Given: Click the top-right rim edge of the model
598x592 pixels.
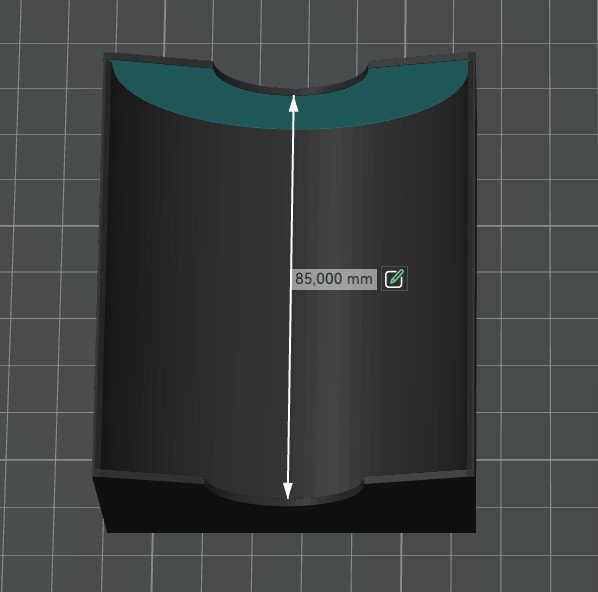Looking at the screenshot, I should [421, 60].
